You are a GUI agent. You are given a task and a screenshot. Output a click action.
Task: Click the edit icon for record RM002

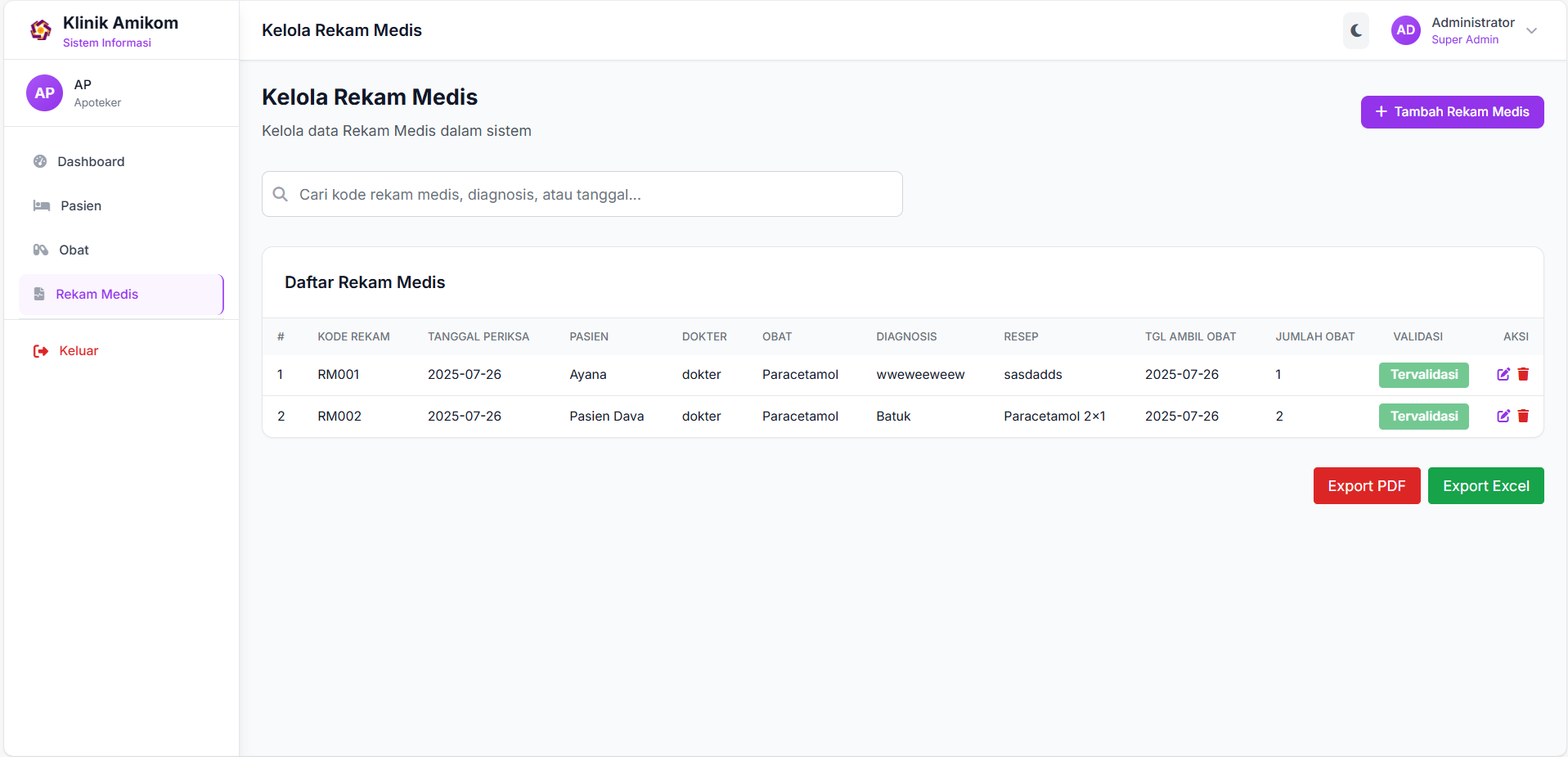(x=1503, y=416)
